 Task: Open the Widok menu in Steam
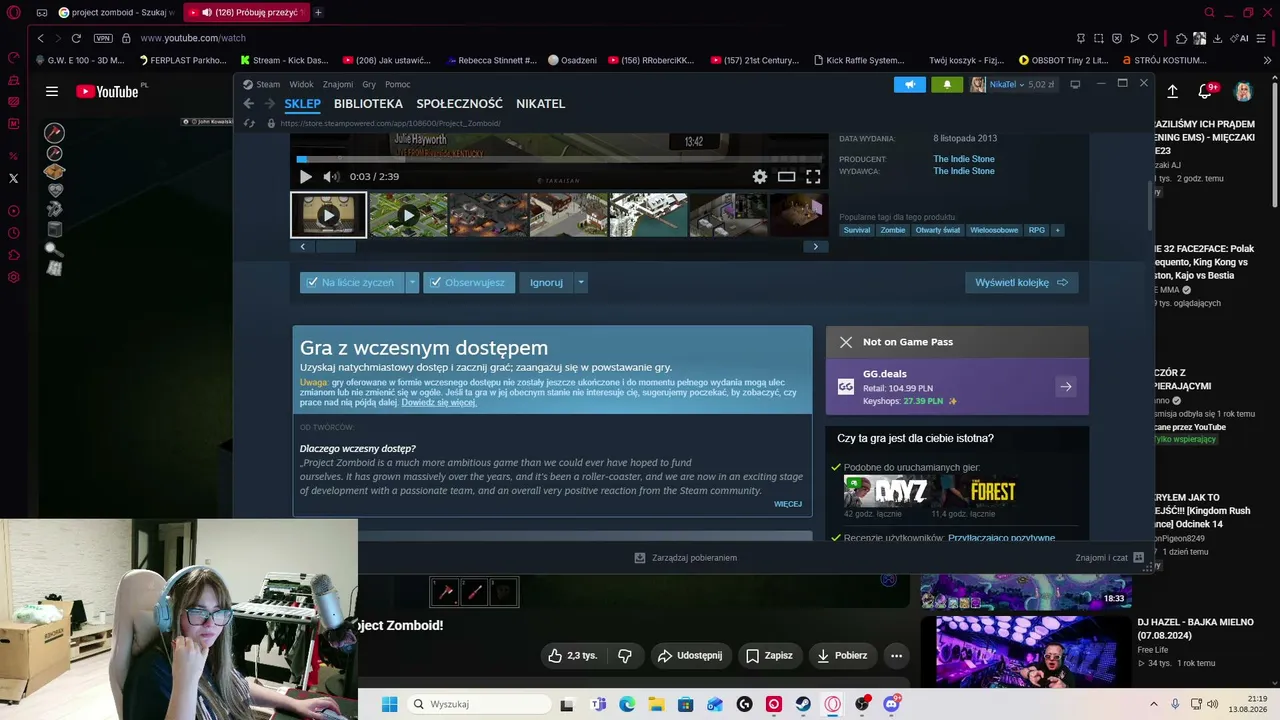click(x=301, y=85)
